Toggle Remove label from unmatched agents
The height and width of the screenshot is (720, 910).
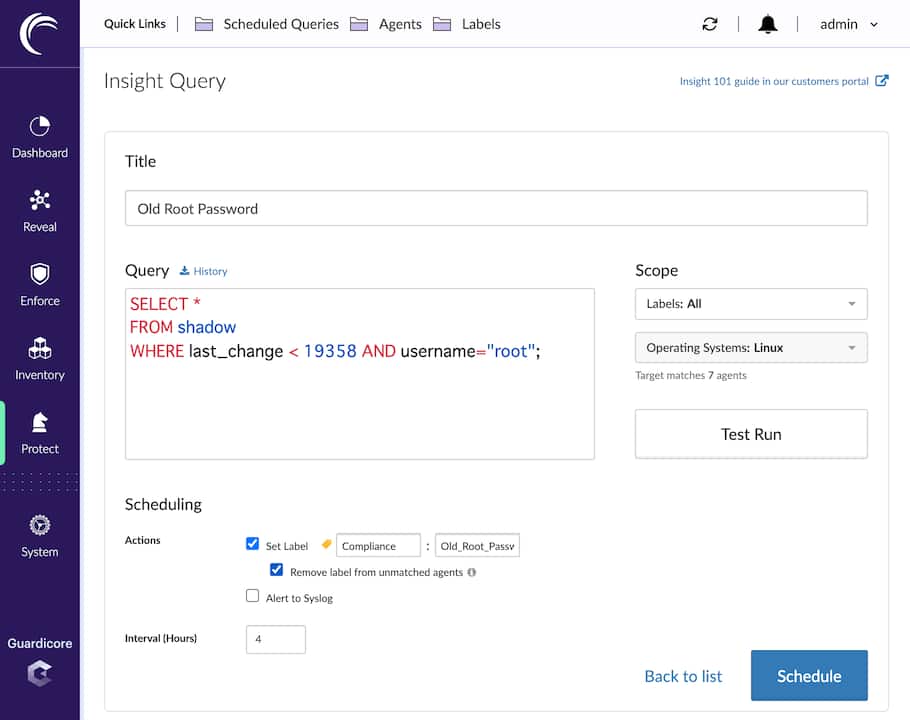[x=277, y=571]
